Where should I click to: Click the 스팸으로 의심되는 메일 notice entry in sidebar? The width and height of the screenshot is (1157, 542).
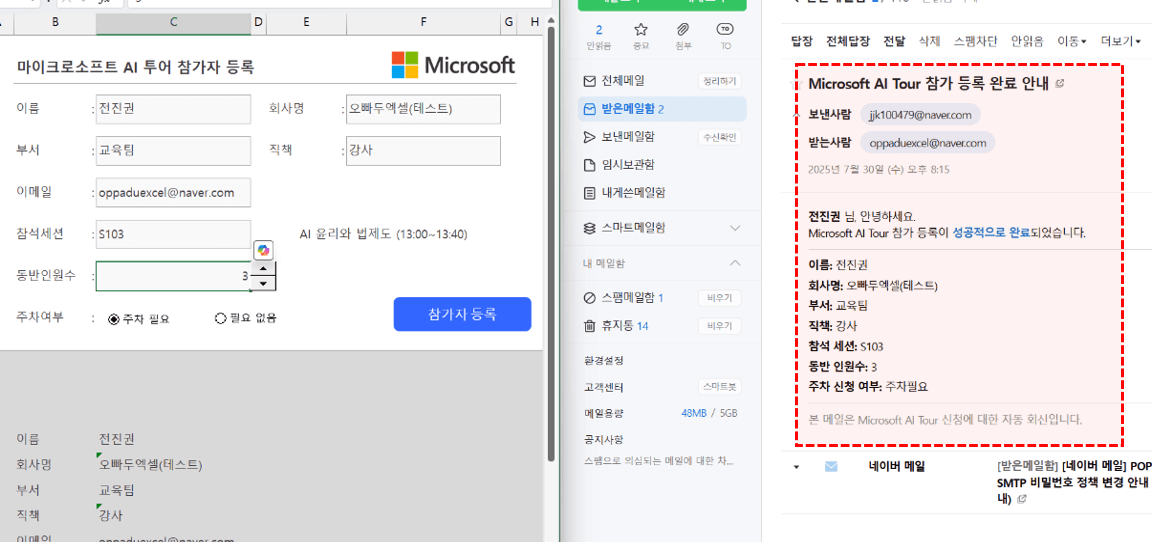(659, 461)
